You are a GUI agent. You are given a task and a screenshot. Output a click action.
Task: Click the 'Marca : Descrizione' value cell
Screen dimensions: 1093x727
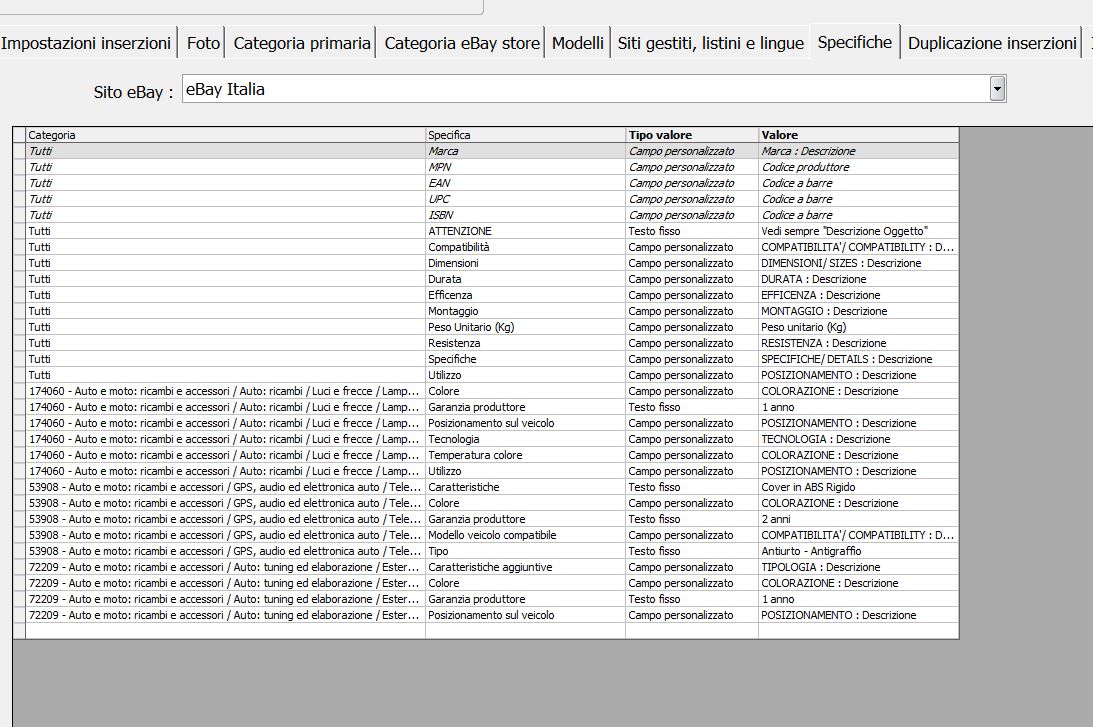pyautogui.click(x=859, y=151)
